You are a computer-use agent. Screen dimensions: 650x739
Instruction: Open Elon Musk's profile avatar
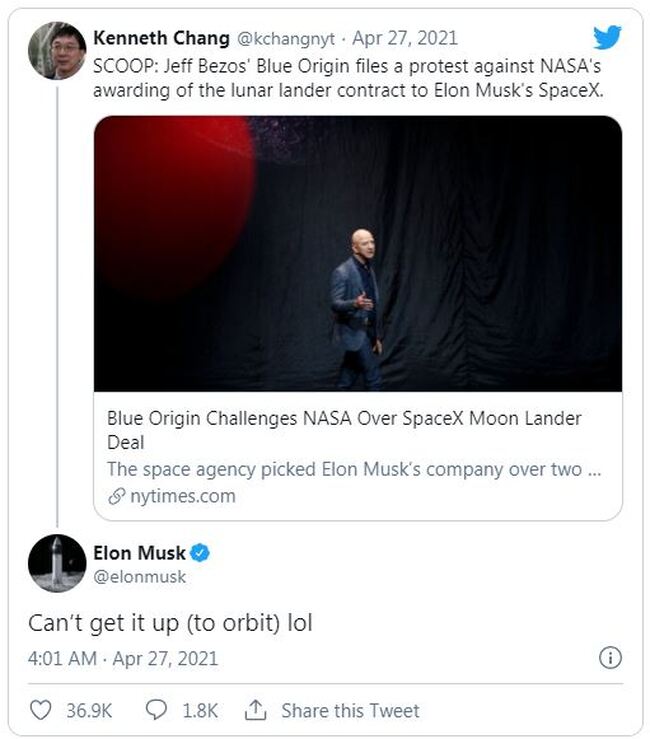point(56,563)
